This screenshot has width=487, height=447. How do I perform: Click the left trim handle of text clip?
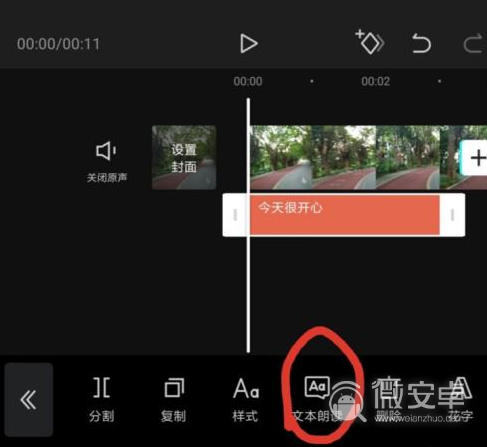(235, 215)
